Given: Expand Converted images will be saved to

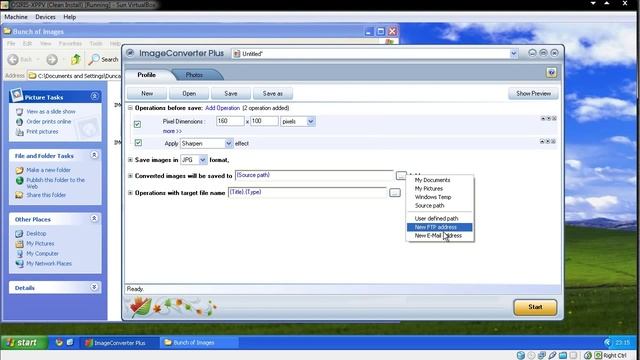Looking at the screenshot, I should click(130, 176).
